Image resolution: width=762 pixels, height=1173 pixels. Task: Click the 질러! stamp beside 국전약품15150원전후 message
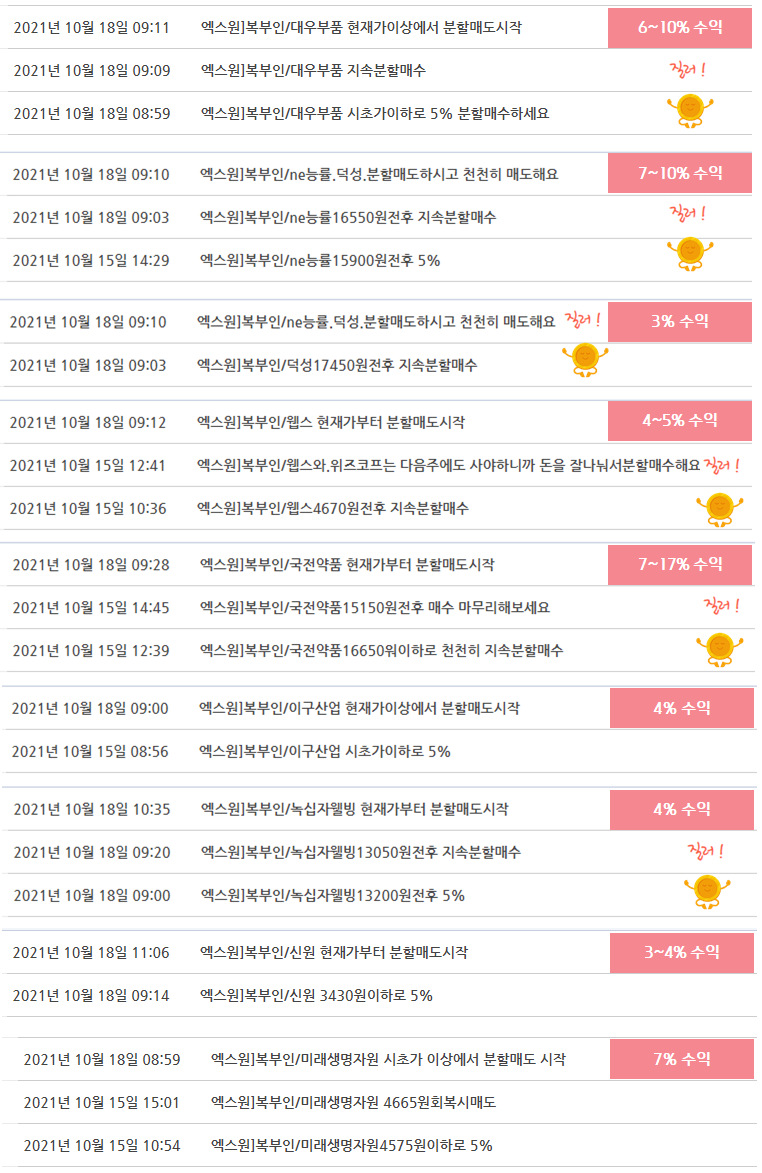pyautogui.click(x=722, y=606)
